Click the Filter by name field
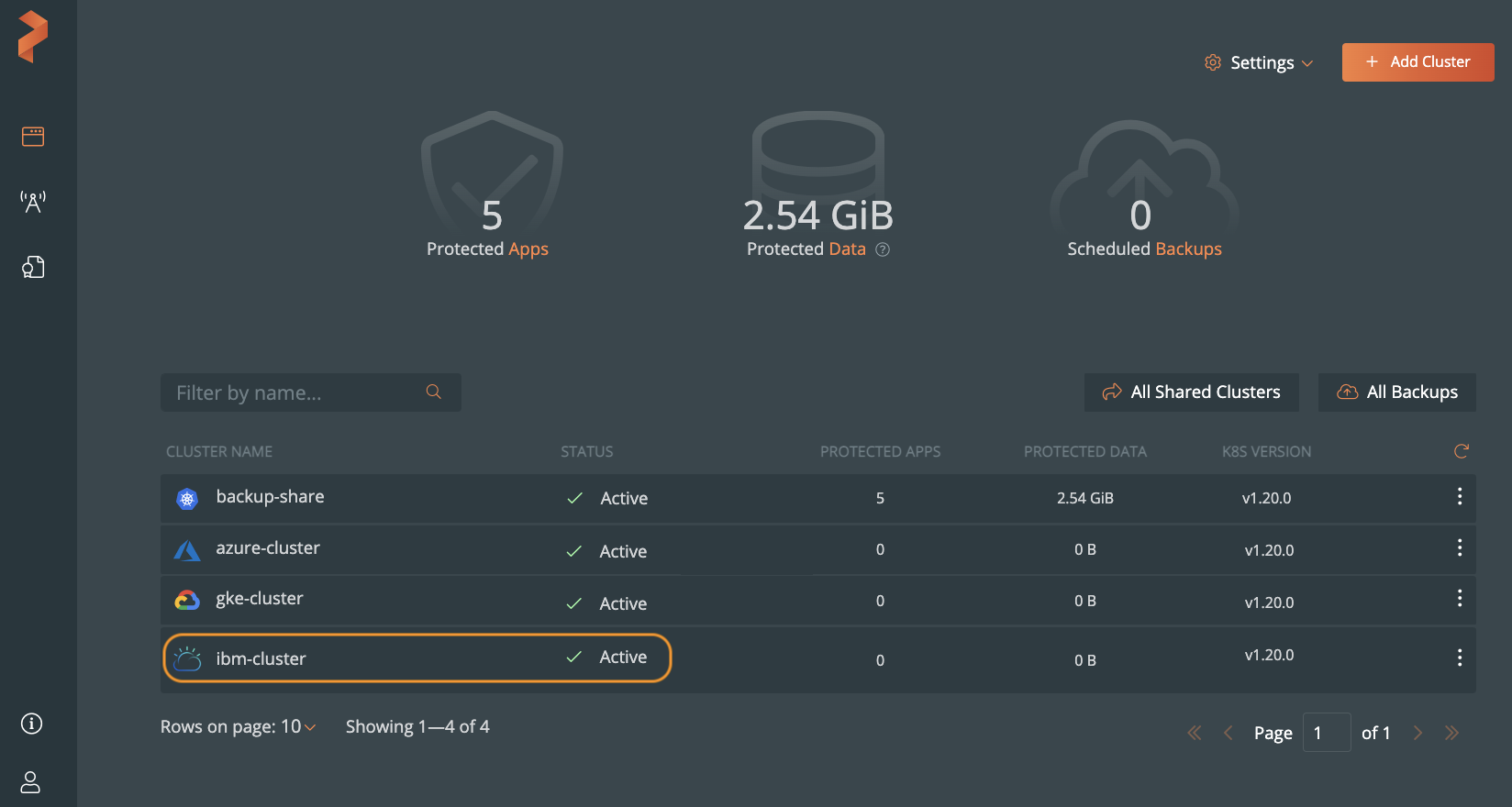Screen dimensions: 1512x807 pyautogui.click(x=294, y=392)
